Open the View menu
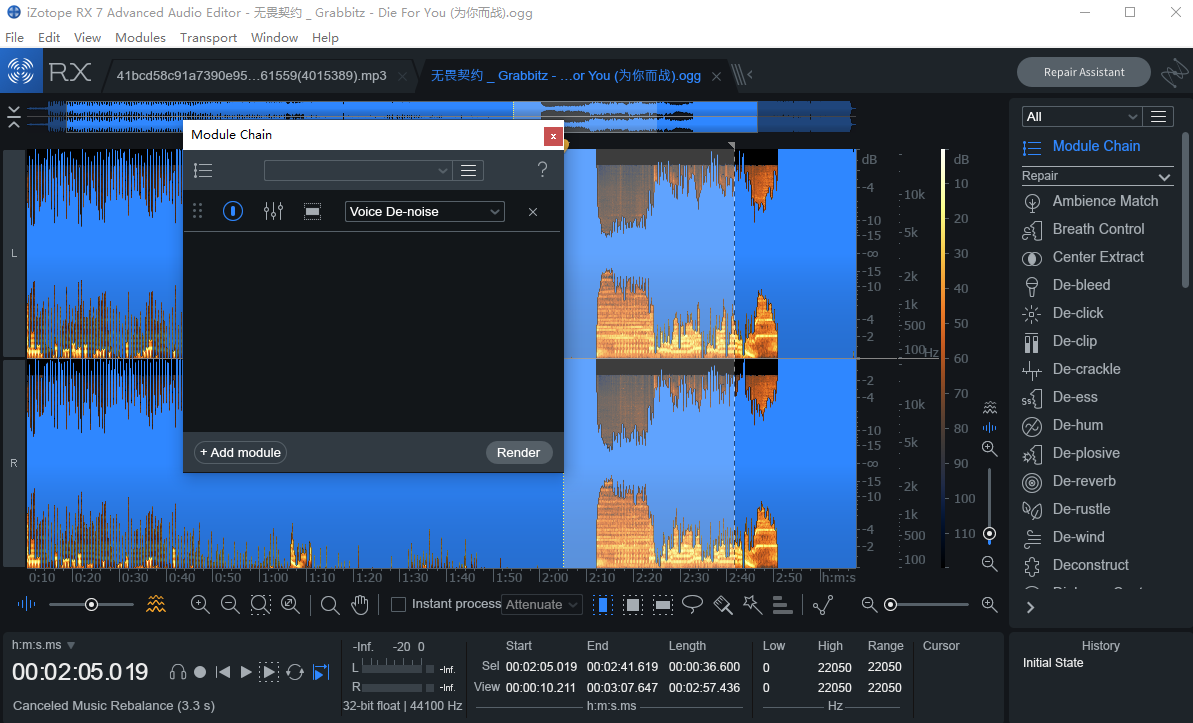Image resolution: width=1193 pixels, height=723 pixels. click(87, 37)
